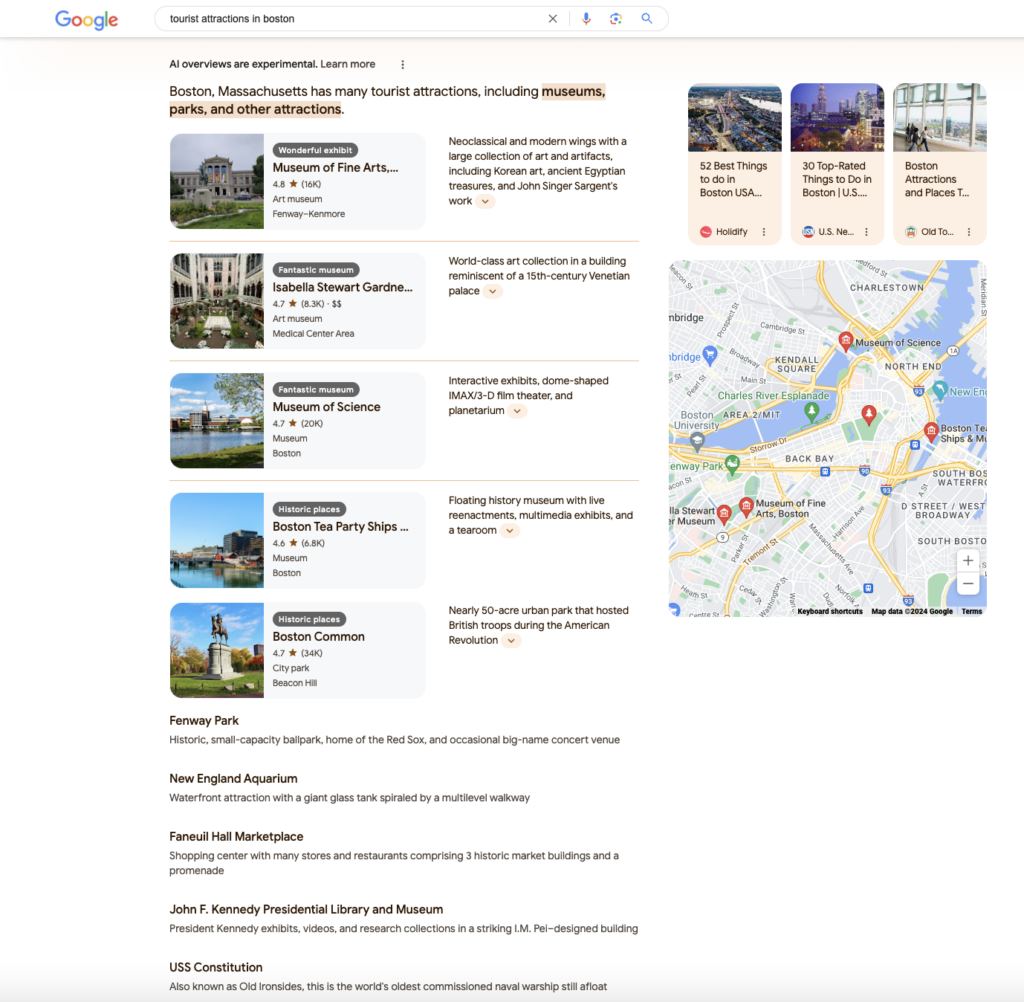Click the John F. Kennedy Presidential Library heading
The image size is (1024, 1002).
306,909
